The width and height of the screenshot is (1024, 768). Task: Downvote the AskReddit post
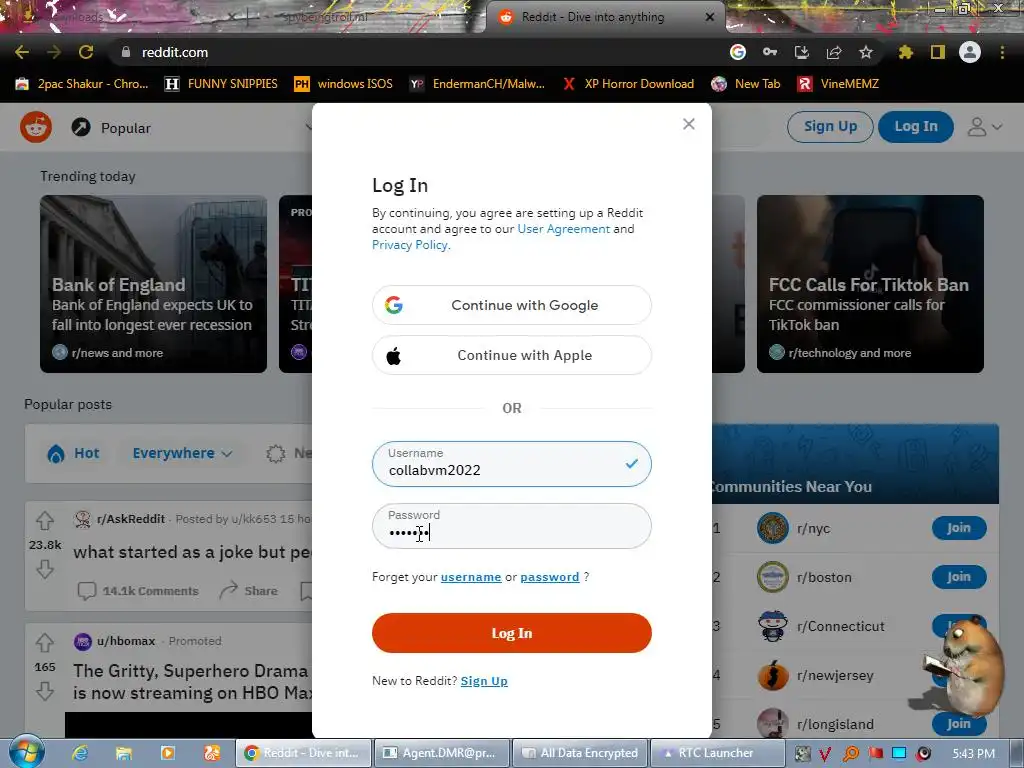(44, 569)
